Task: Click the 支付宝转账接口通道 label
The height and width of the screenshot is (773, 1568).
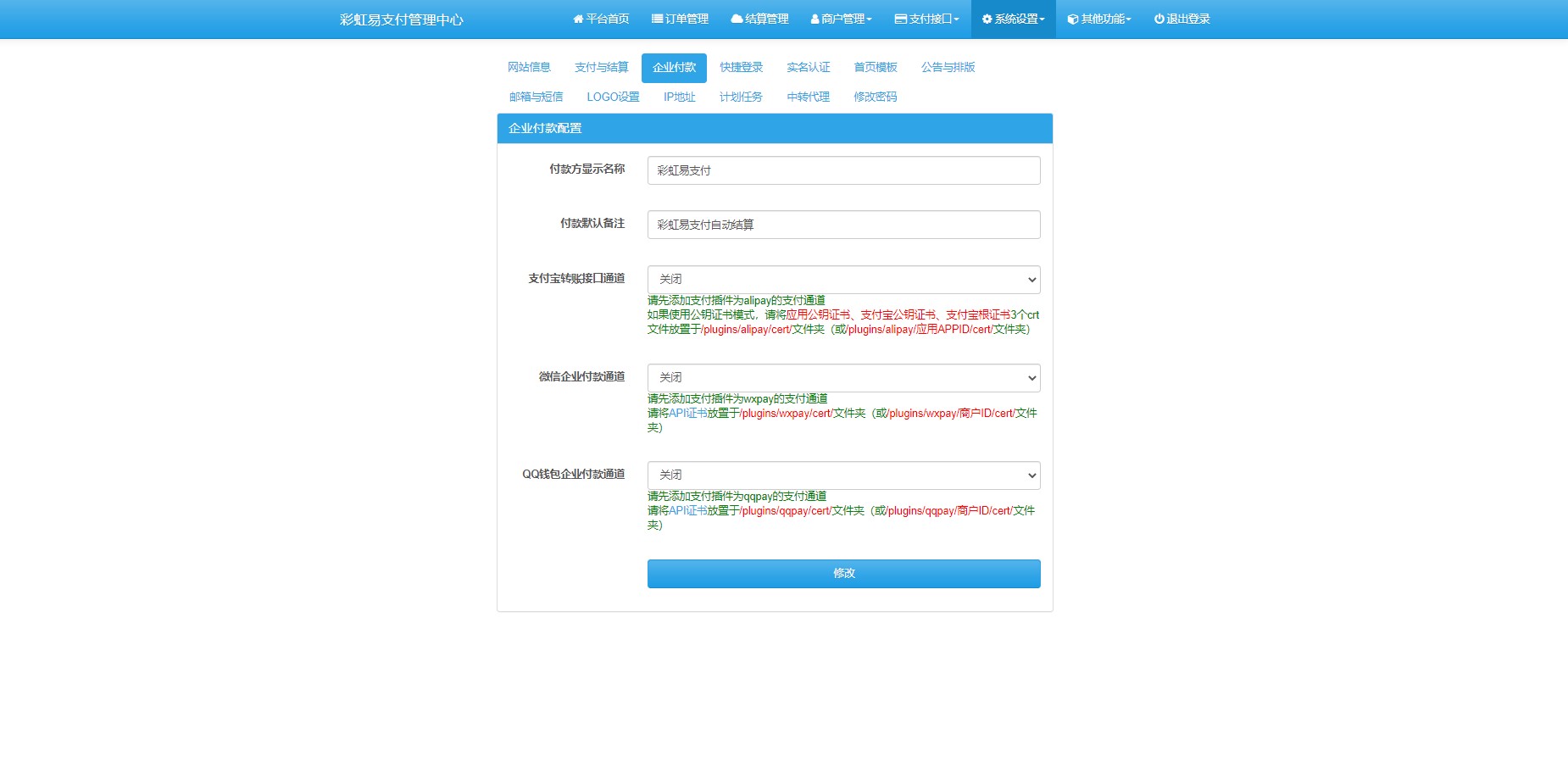Action: (576, 278)
